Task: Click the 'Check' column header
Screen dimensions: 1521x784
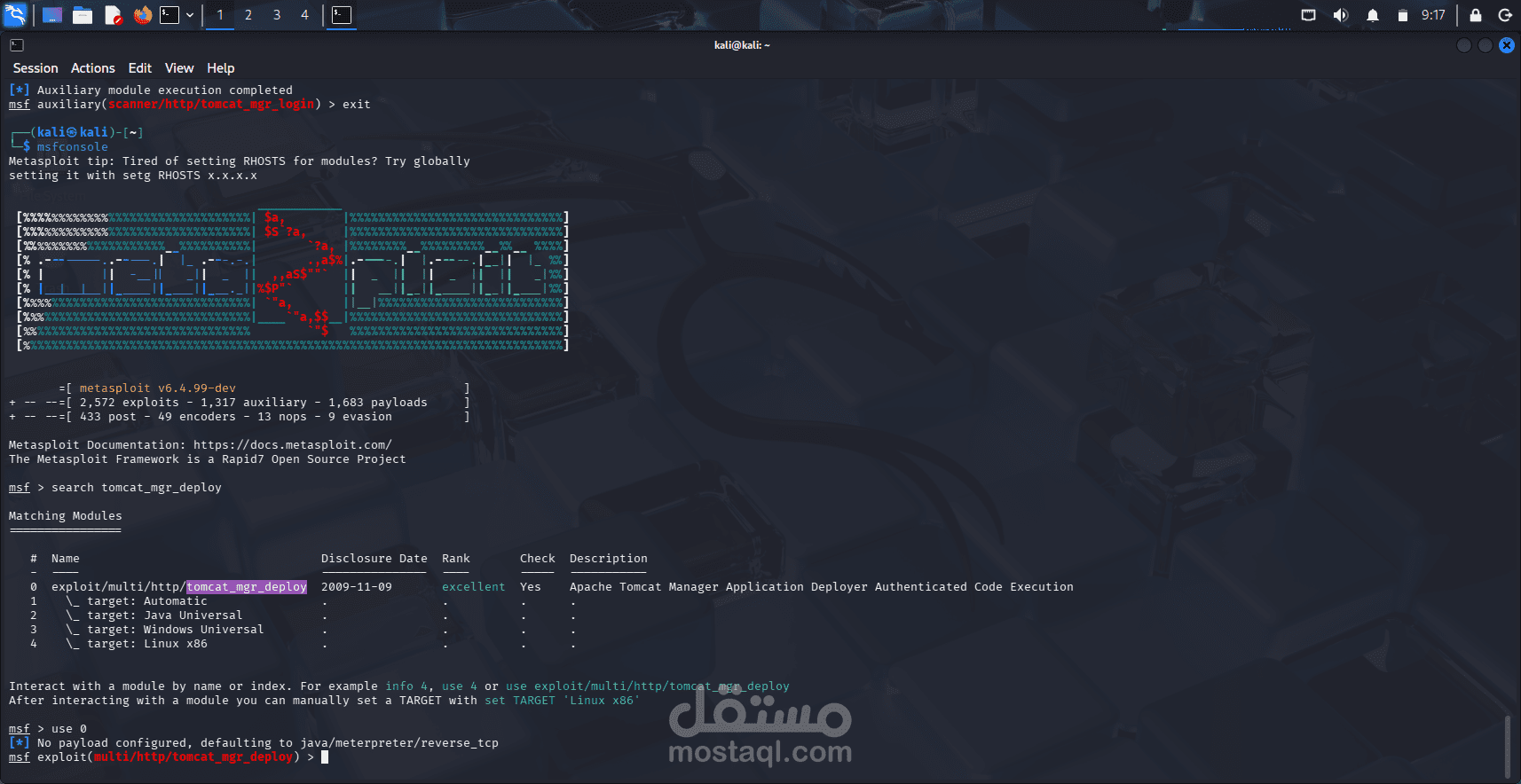Action: click(x=538, y=559)
